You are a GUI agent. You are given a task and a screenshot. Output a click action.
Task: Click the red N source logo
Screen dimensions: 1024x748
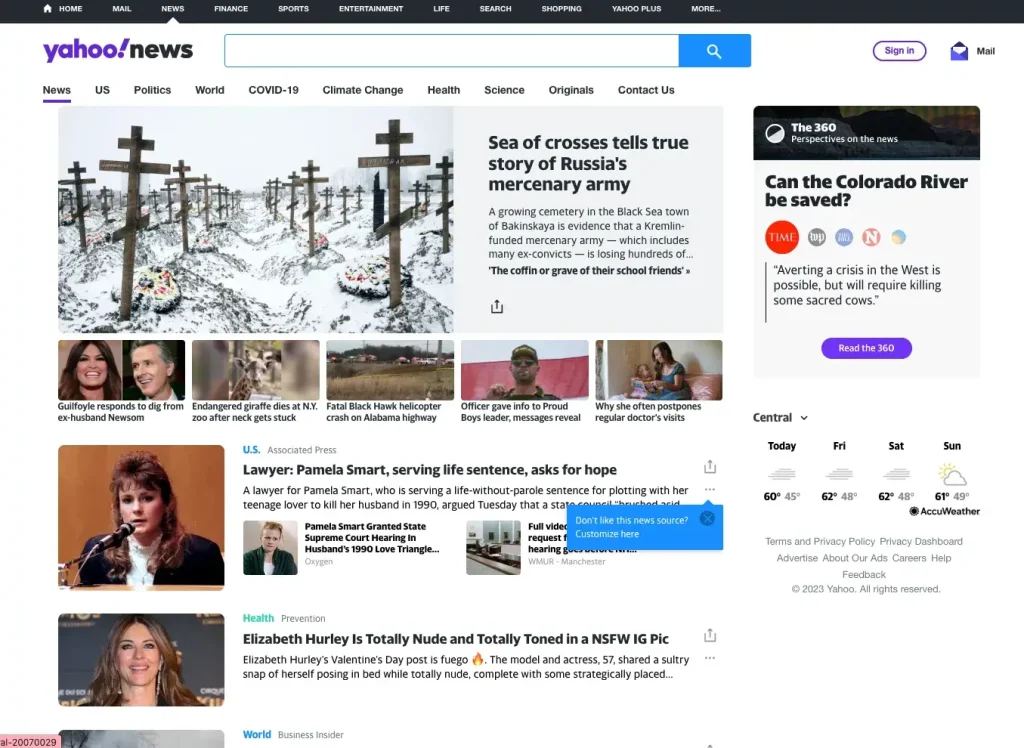click(x=871, y=237)
